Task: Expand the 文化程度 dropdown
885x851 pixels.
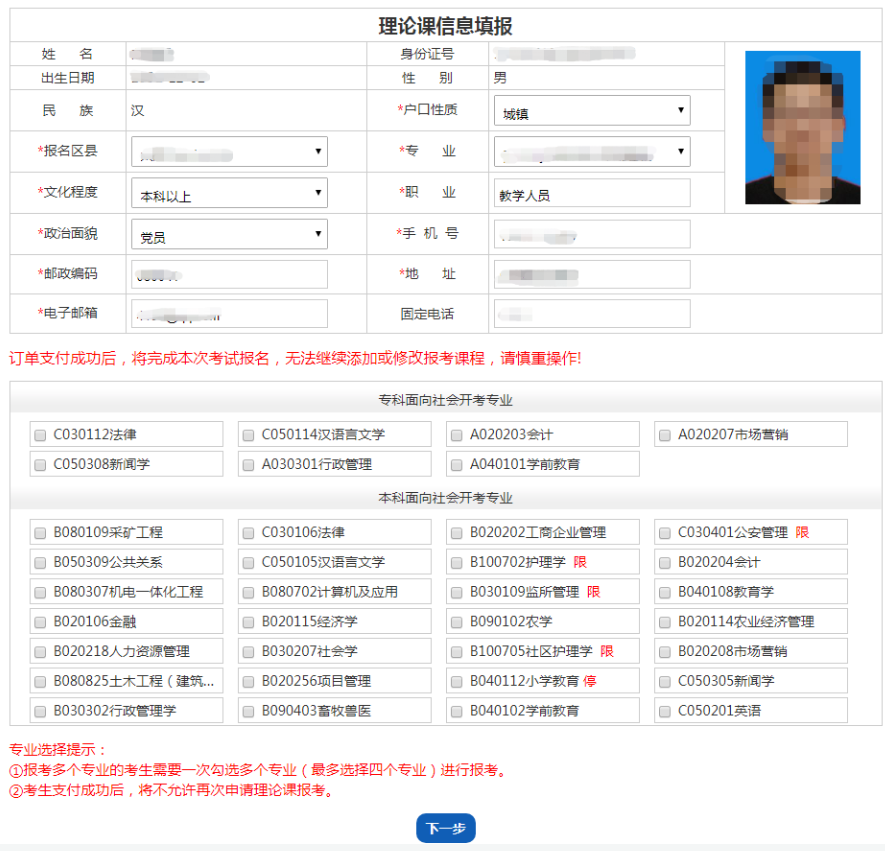Action: pyautogui.click(x=229, y=193)
